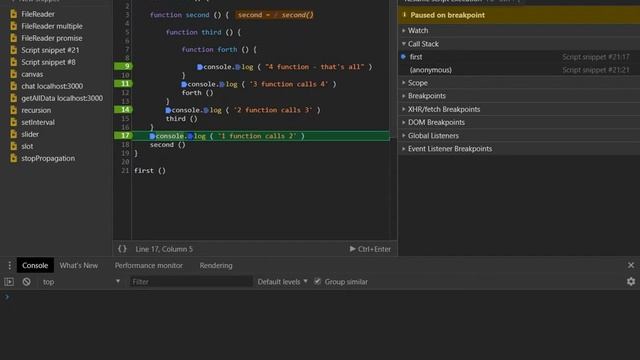This screenshot has width=640, height=360.
Task: Open the canvas snippet
Action: tap(32, 74)
